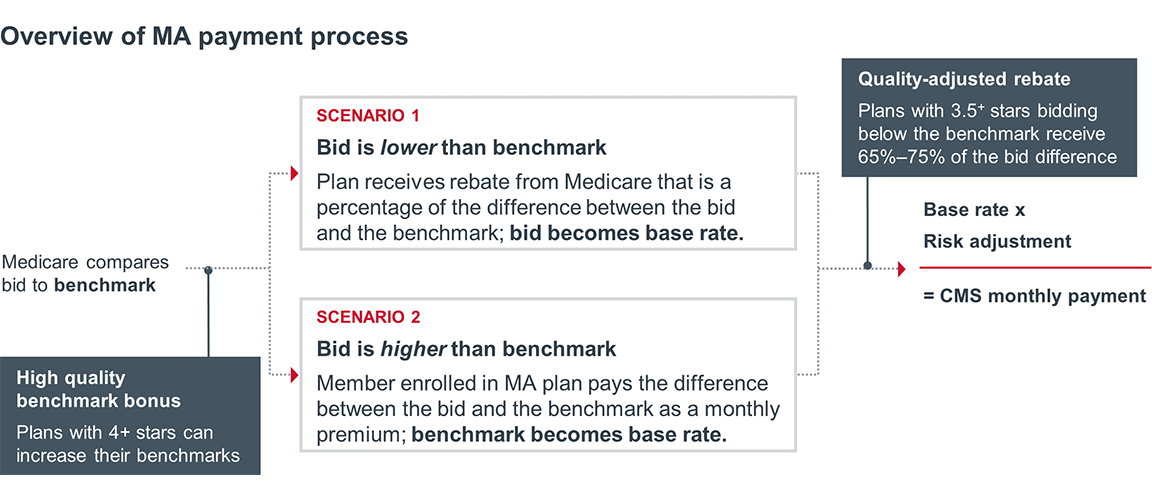The image size is (1152, 500).
Task: Click the red arrow pointing to Scenario 1
Action: tap(294, 173)
